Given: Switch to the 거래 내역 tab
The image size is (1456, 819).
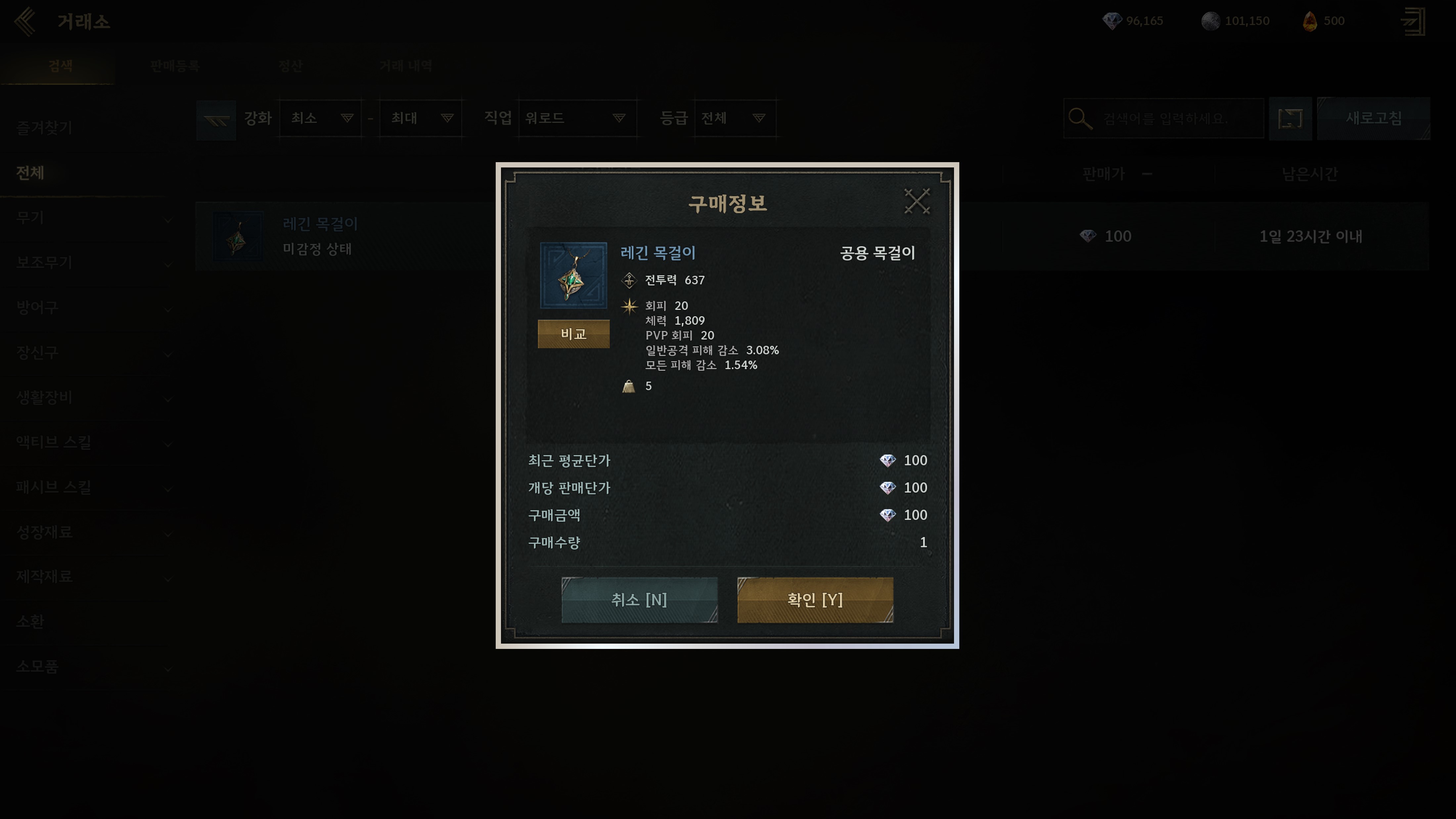Looking at the screenshot, I should point(406,66).
